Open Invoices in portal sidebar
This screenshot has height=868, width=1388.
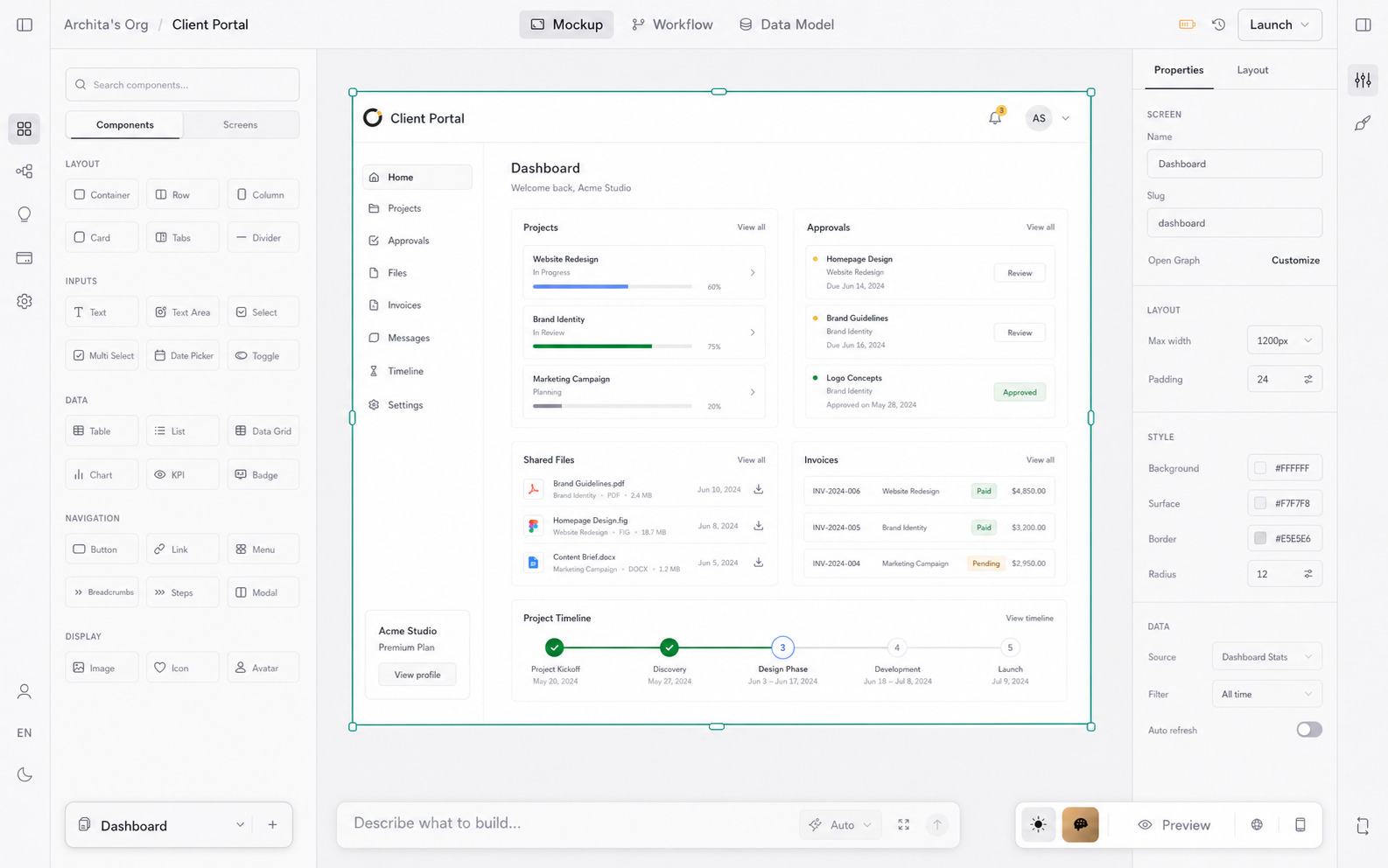pos(417,305)
